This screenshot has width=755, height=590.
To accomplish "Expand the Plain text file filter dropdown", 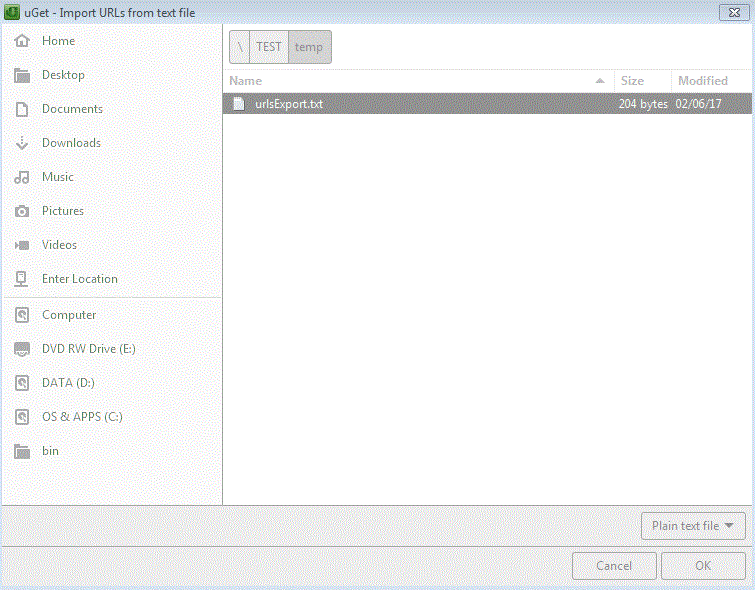I will (x=692, y=526).
